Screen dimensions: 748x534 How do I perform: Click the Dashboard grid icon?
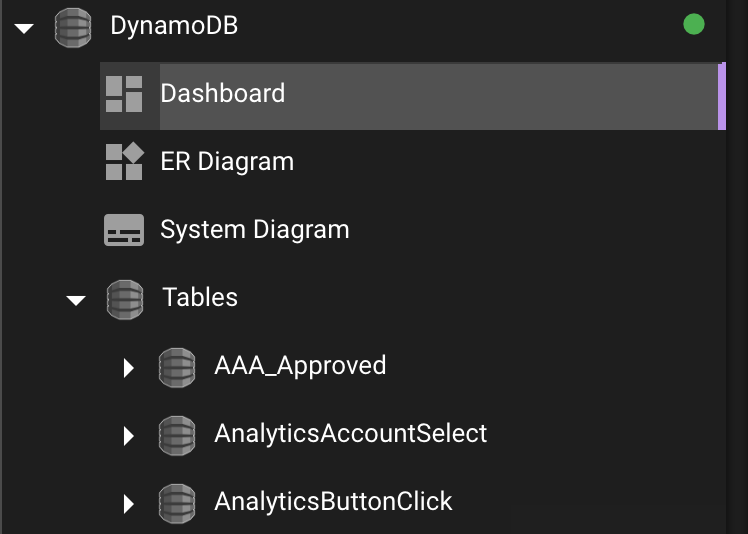(124, 94)
